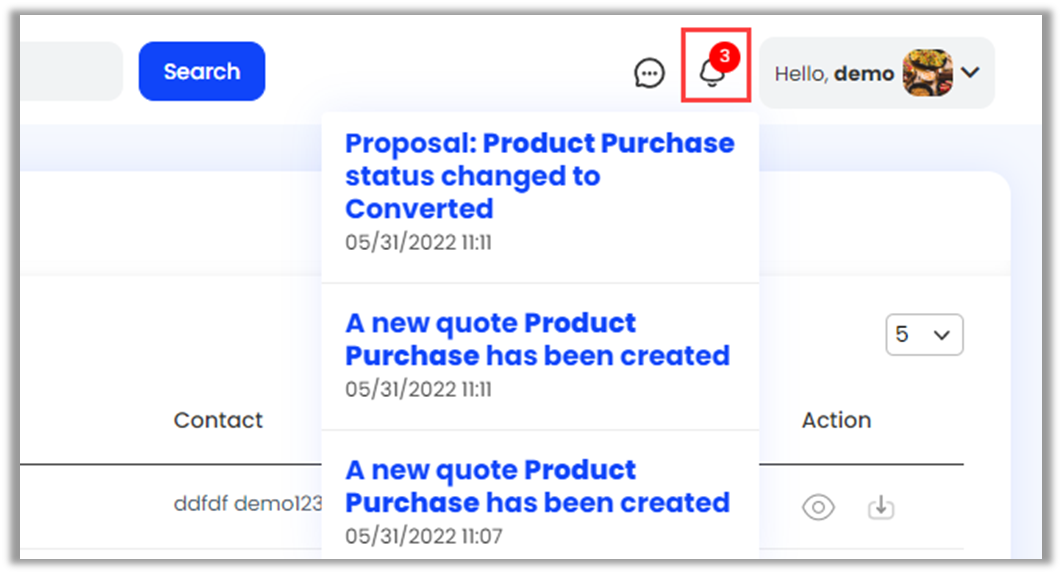
Task: Open the notifications bell icon
Action: (712, 73)
